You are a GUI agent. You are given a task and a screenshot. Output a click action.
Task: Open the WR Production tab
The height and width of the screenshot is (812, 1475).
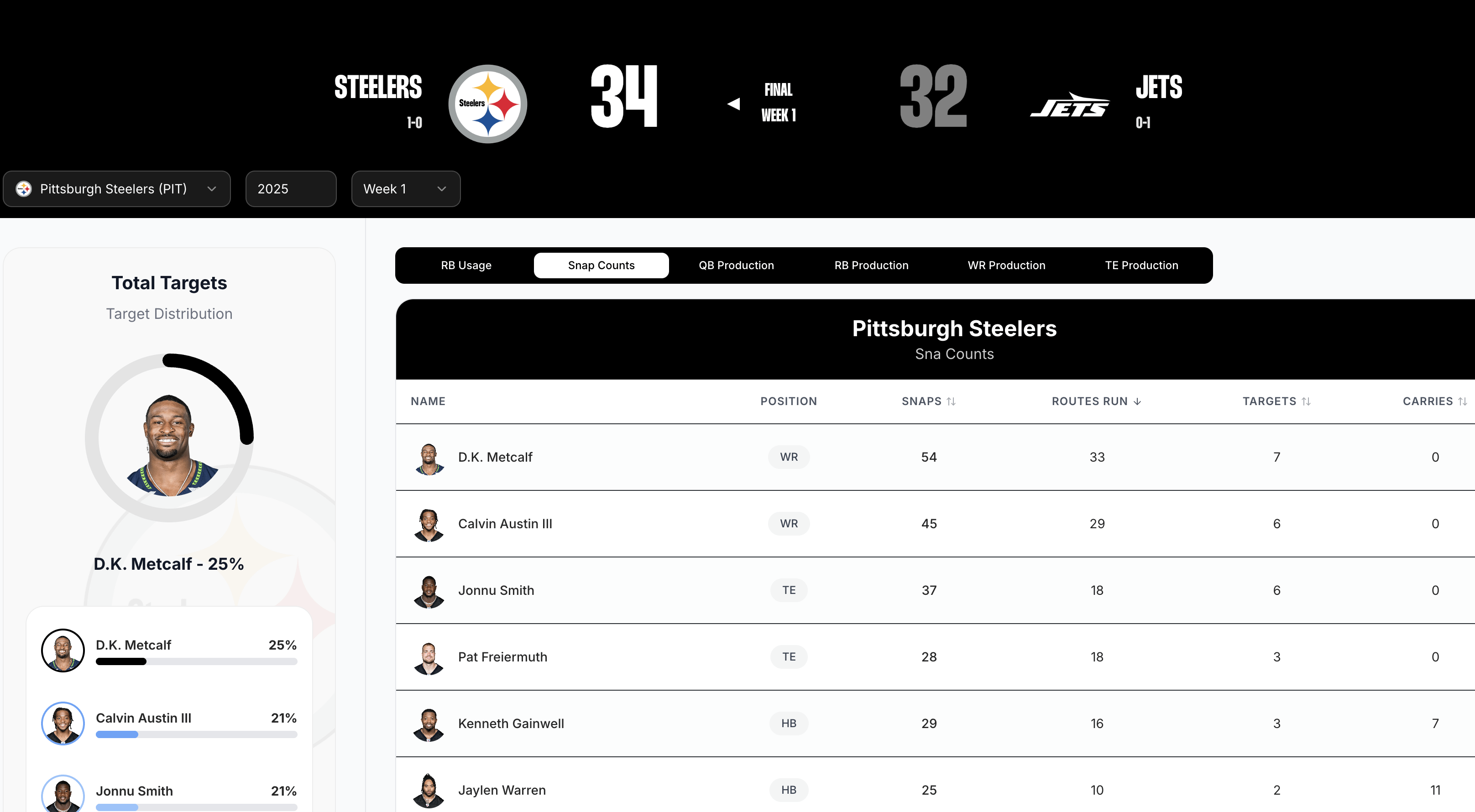pos(1006,265)
